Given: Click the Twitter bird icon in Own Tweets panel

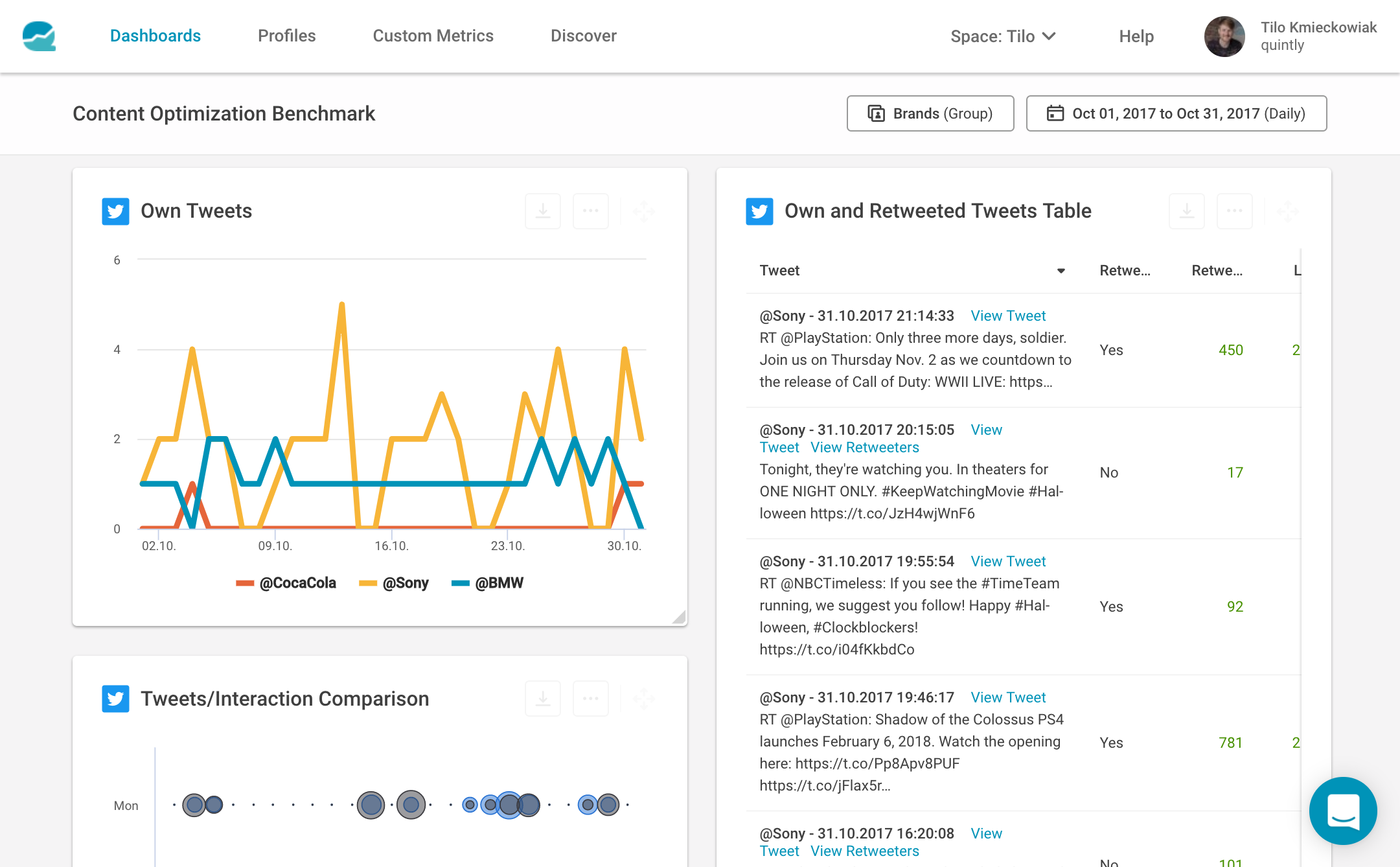Looking at the screenshot, I should 113,210.
